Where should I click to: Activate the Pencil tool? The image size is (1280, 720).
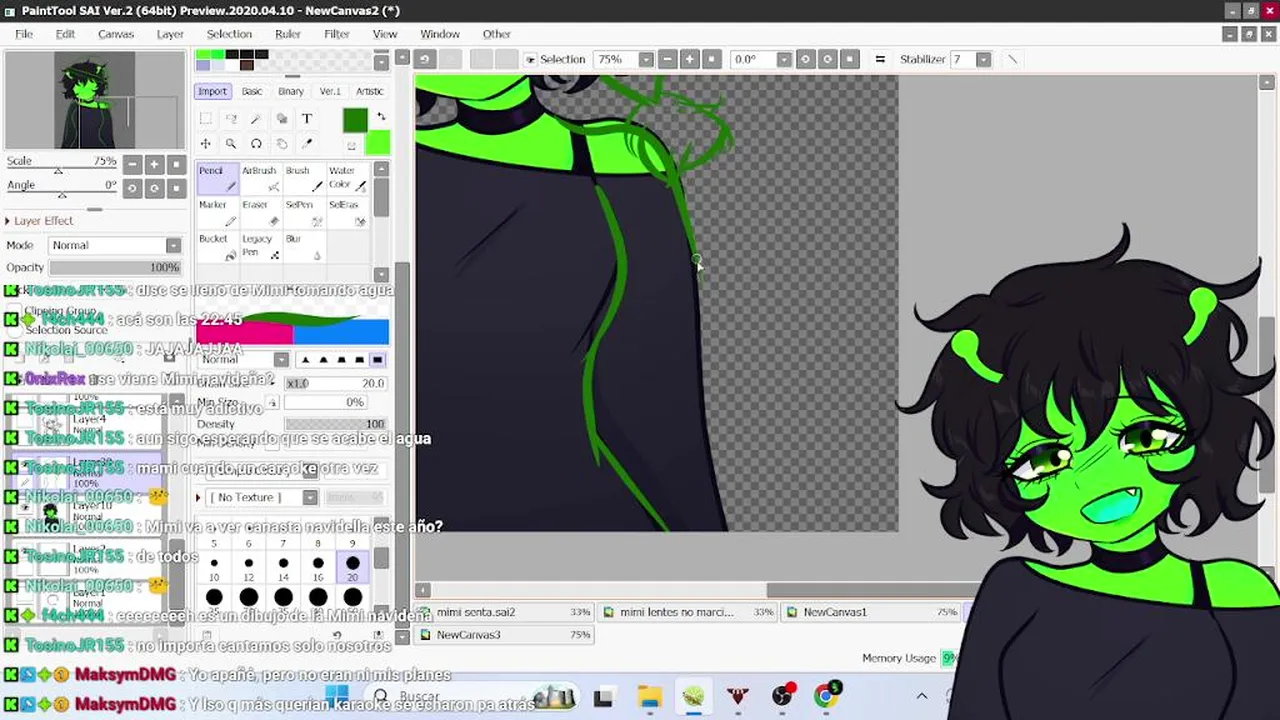click(x=217, y=178)
